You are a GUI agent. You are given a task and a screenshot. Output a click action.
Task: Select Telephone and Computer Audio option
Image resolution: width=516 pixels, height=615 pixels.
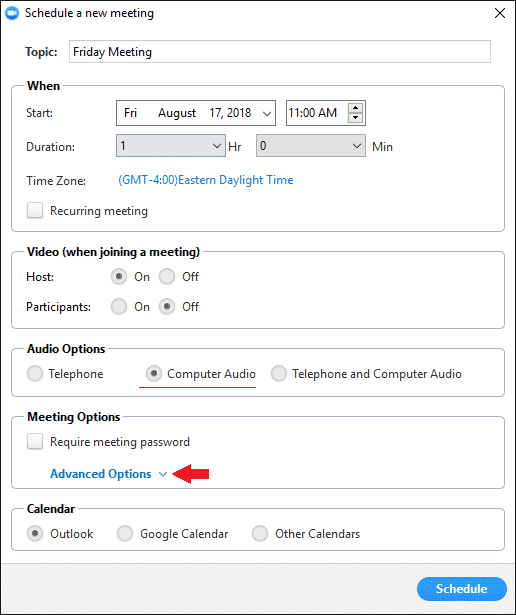pyautogui.click(x=279, y=373)
